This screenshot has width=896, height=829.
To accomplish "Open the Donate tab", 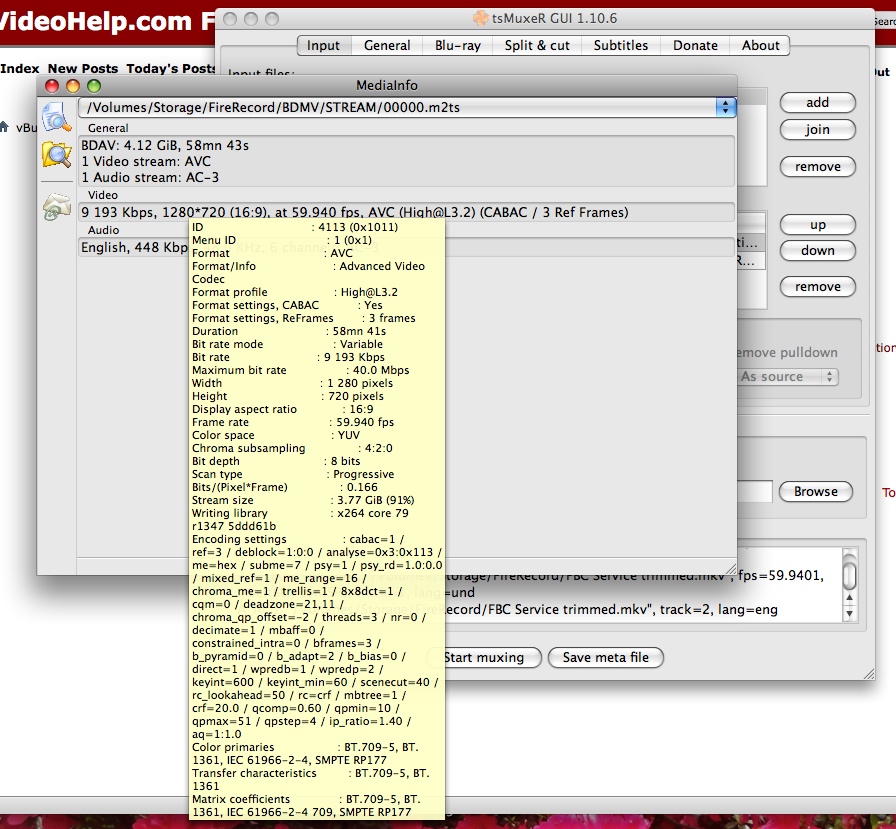I will 695,46.
